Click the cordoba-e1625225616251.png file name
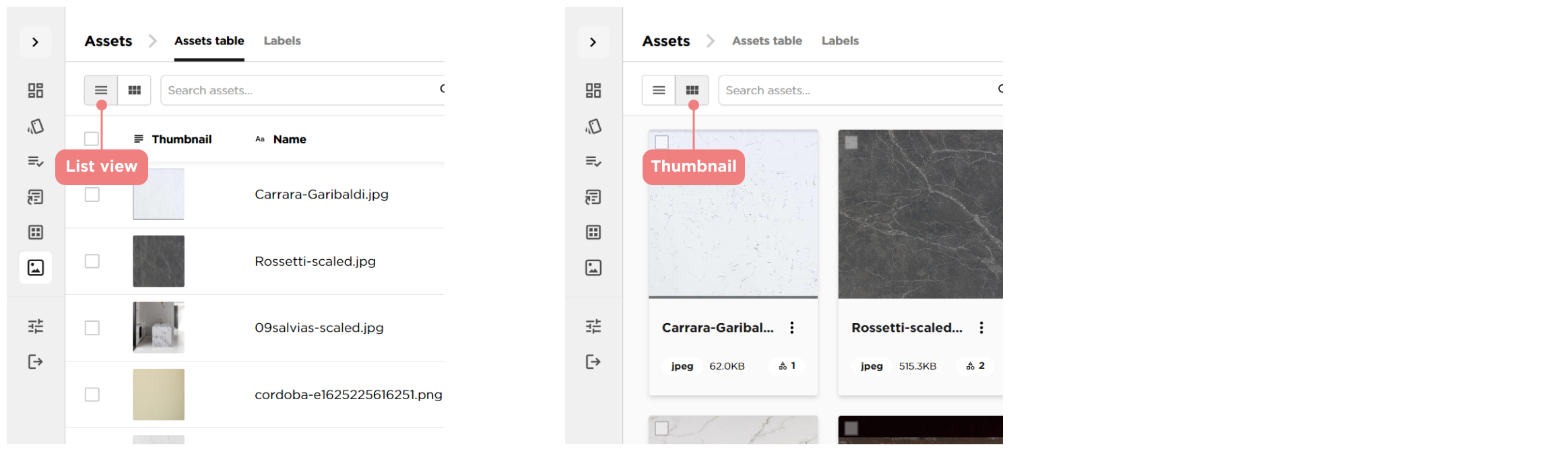 pyautogui.click(x=348, y=394)
